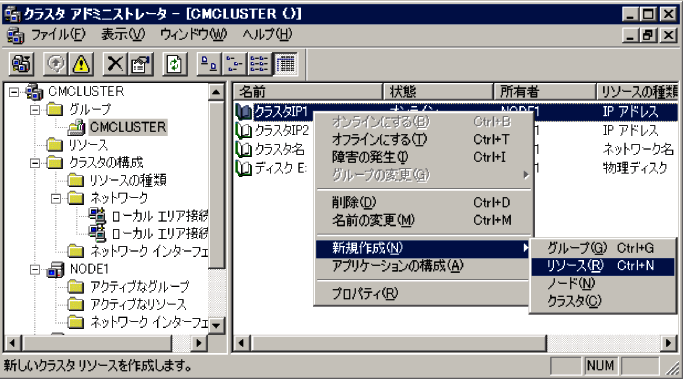Choose グループ(G) in the submenu
Screen dimensions: 683x379
click(602, 248)
